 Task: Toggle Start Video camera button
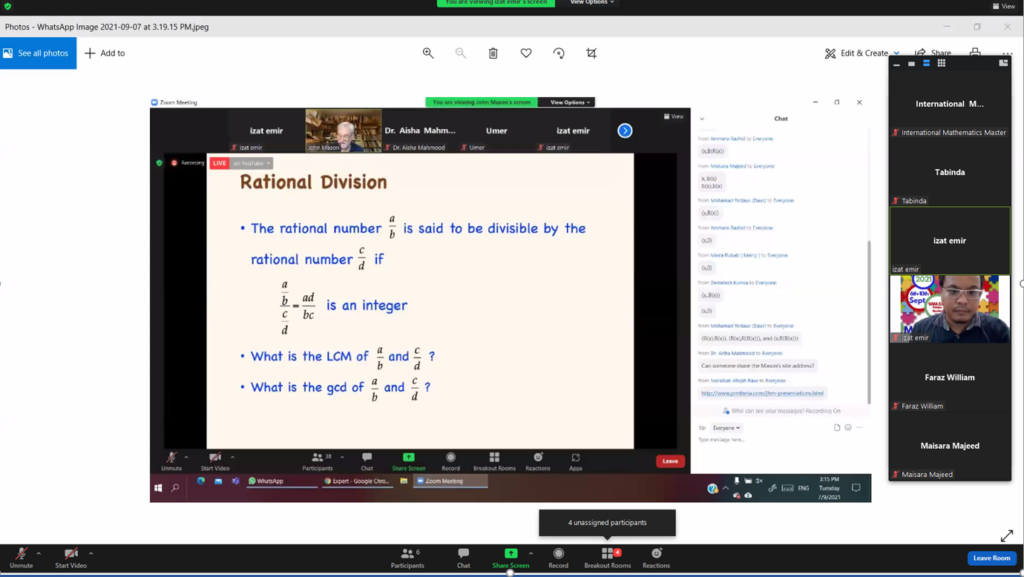pos(71,557)
